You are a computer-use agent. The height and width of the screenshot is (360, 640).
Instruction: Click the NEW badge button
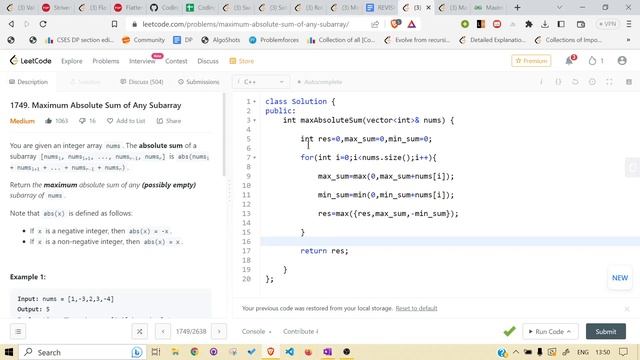tap(620, 278)
